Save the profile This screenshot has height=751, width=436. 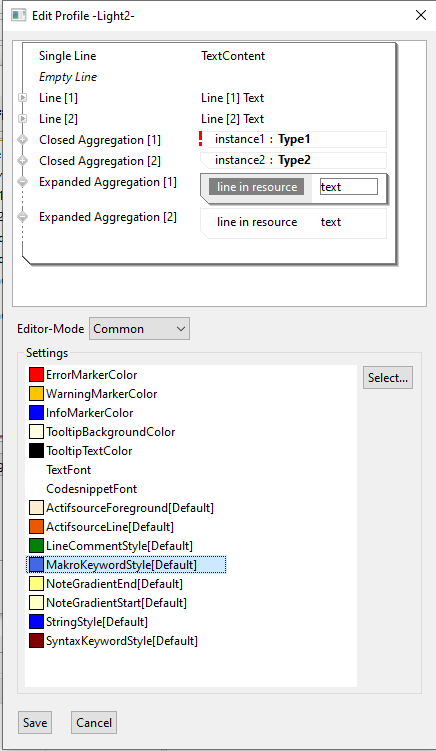35,722
